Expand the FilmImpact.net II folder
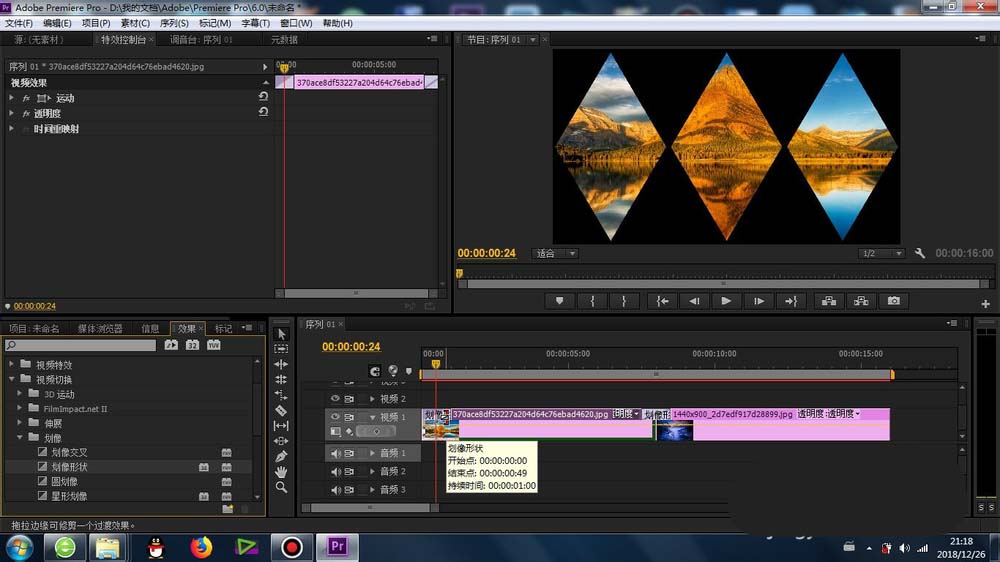 pyautogui.click(x=19, y=408)
